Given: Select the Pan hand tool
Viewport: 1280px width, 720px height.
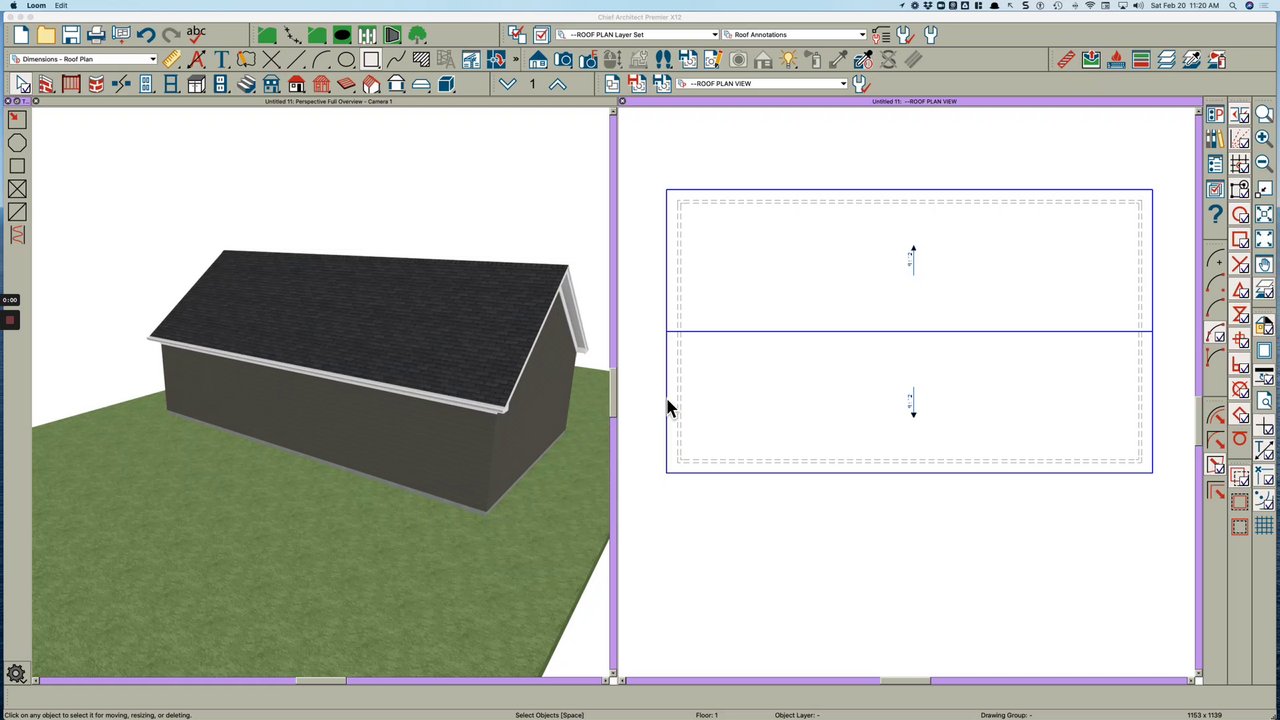Looking at the screenshot, I should click(1264, 265).
